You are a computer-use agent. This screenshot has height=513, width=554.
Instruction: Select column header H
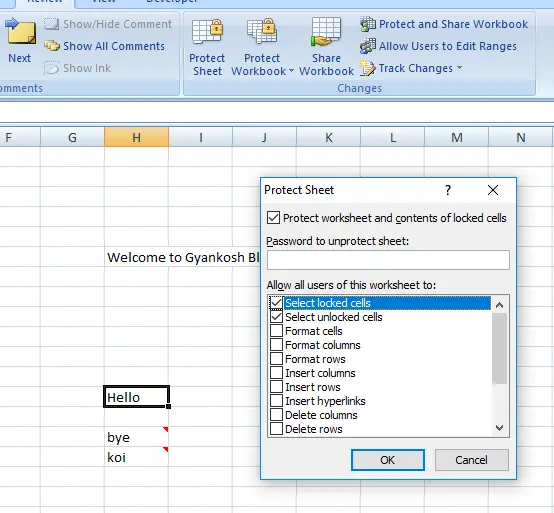coord(136,137)
